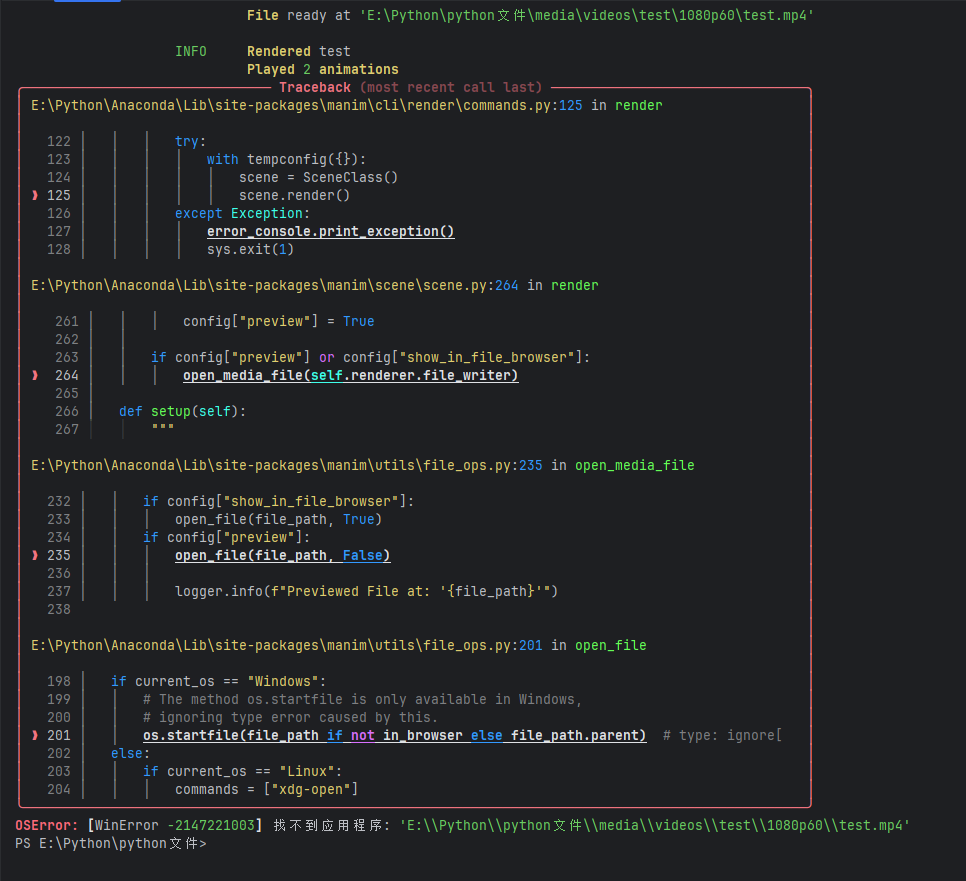Click 'open_file(file_path, True)' line
966x881 pixels.
pyautogui.click(x=278, y=519)
